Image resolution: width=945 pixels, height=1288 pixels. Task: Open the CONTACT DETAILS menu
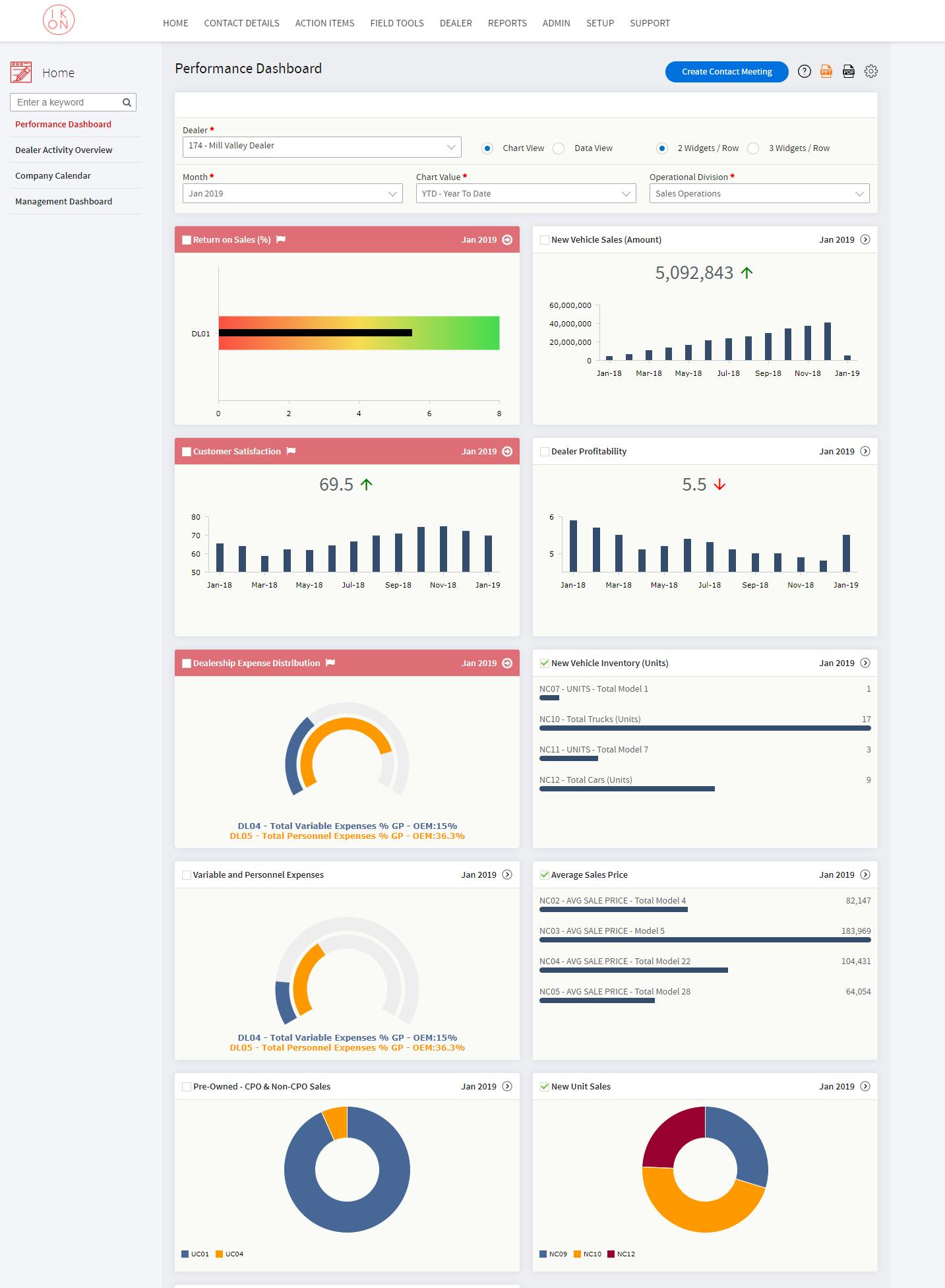241,23
